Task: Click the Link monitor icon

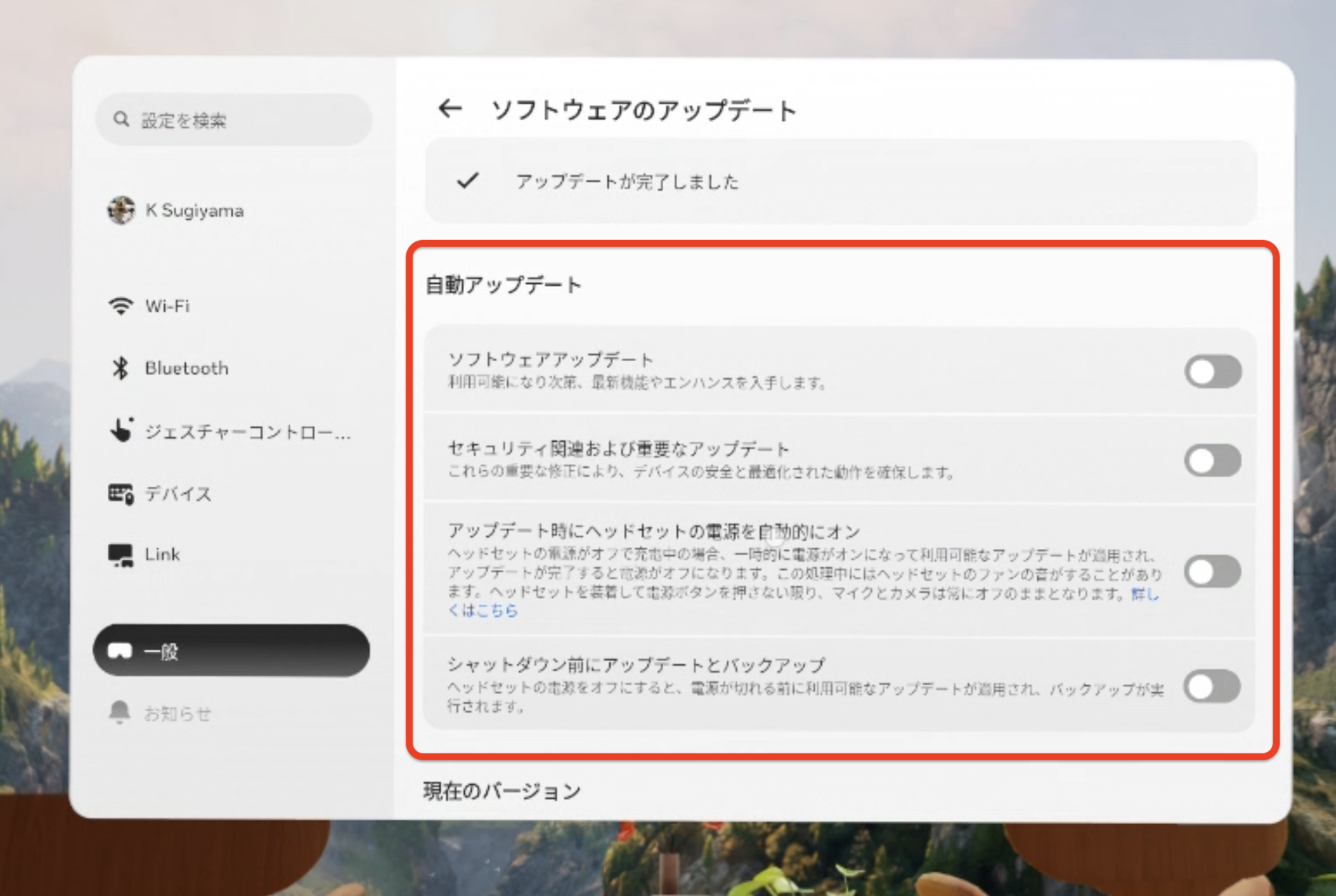Action: (x=120, y=555)
